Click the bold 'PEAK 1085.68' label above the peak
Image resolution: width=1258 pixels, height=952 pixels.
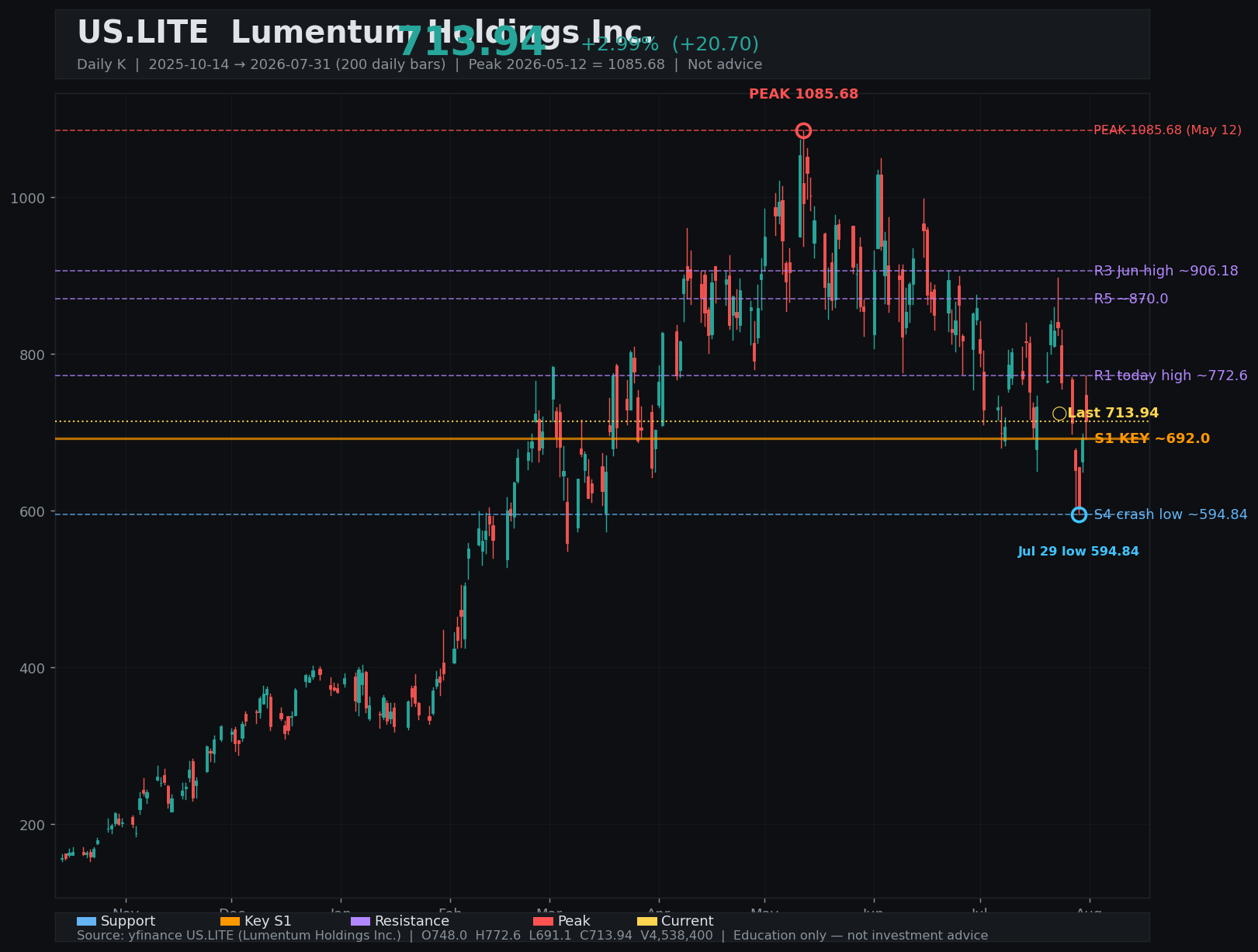[804, 94]
